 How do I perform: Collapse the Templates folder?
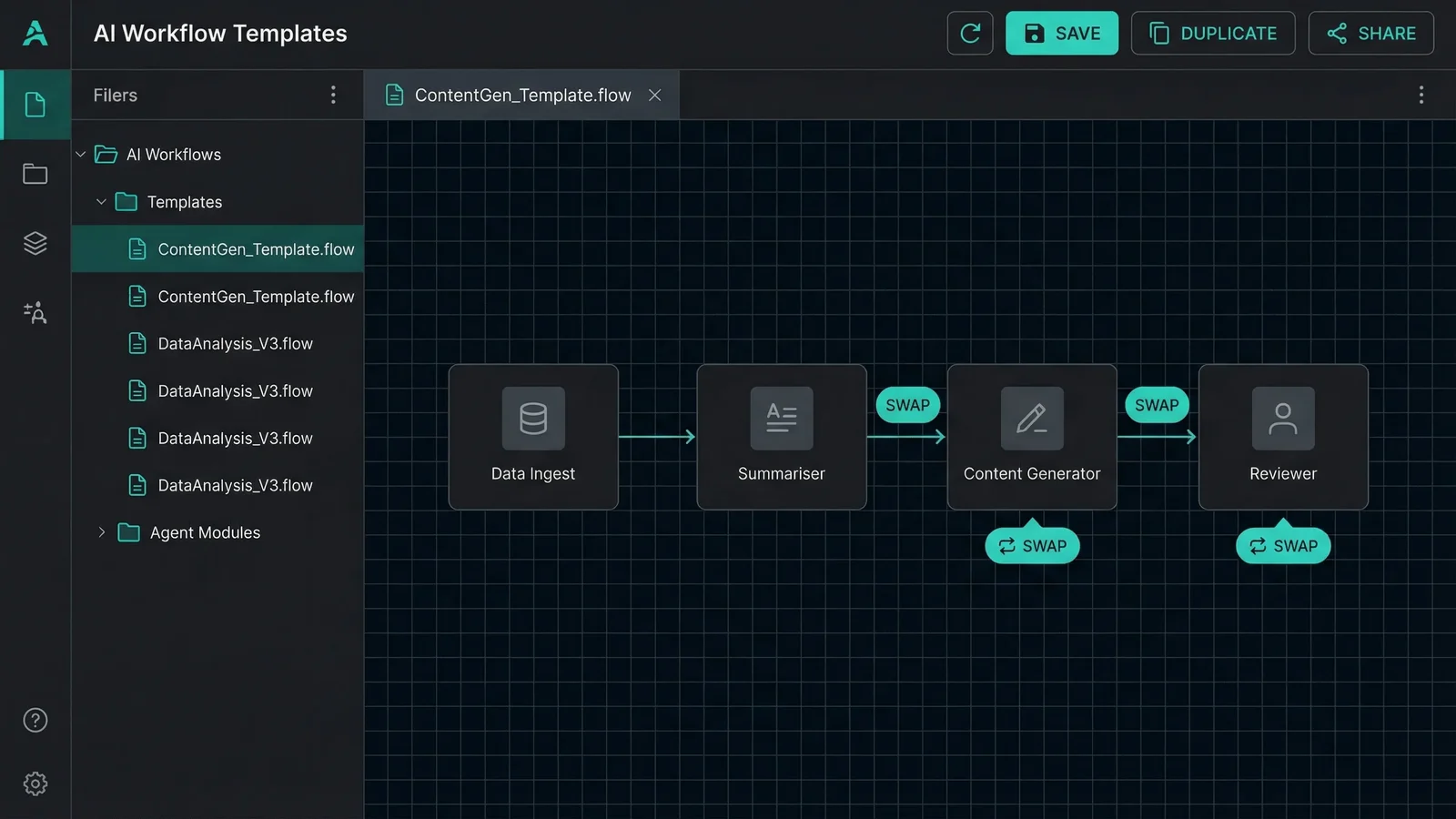click(x=101, y=202)
